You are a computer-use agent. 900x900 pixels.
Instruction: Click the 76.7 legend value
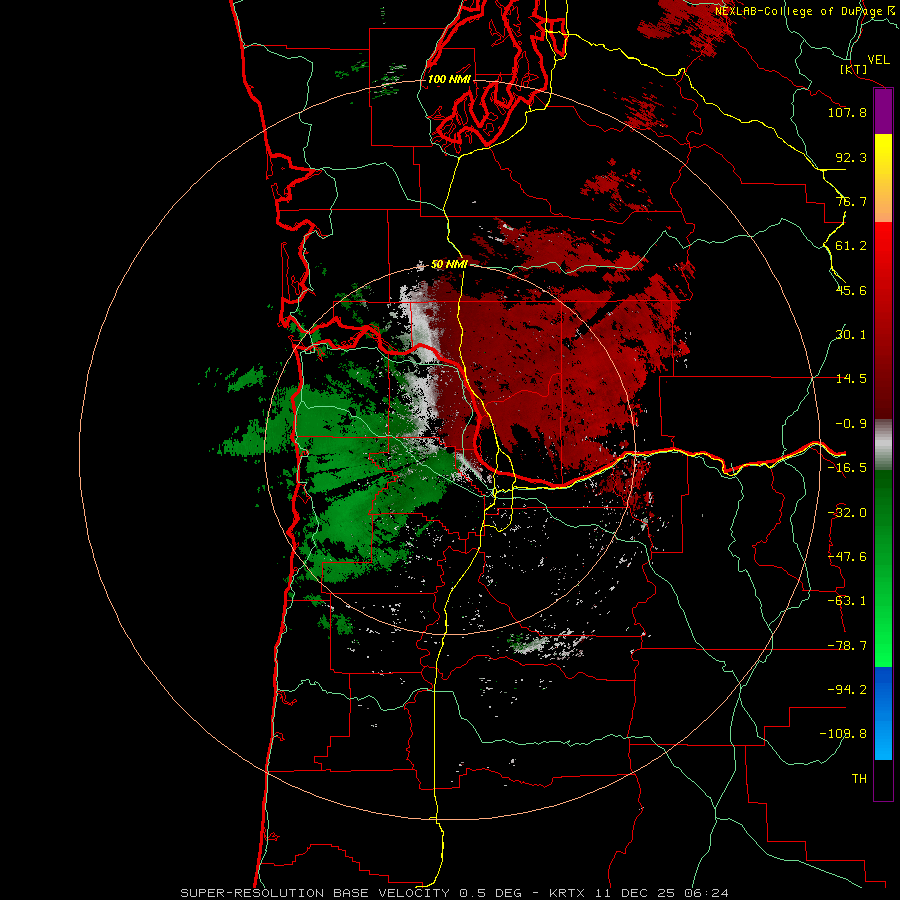[851, 201]
